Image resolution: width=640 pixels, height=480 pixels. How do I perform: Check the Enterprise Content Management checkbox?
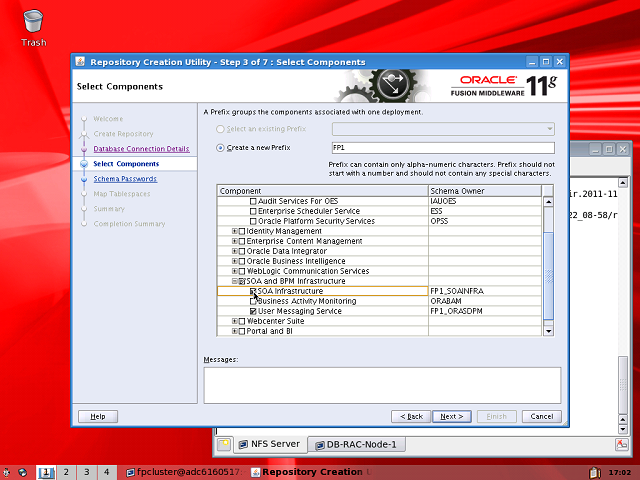pos(242,241)
